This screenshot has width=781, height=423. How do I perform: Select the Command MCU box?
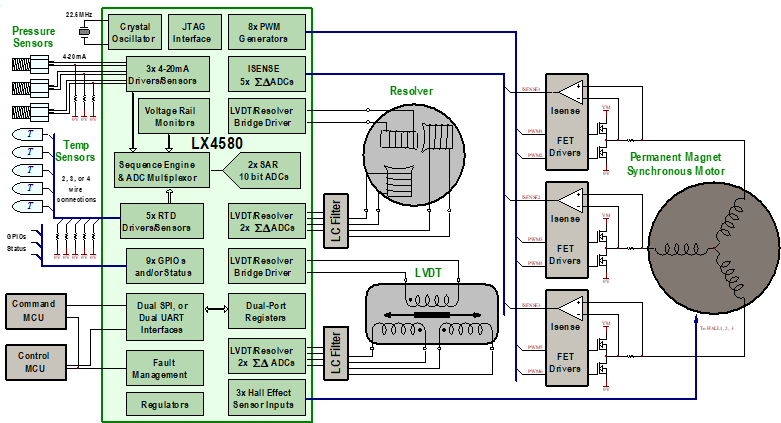35,311
